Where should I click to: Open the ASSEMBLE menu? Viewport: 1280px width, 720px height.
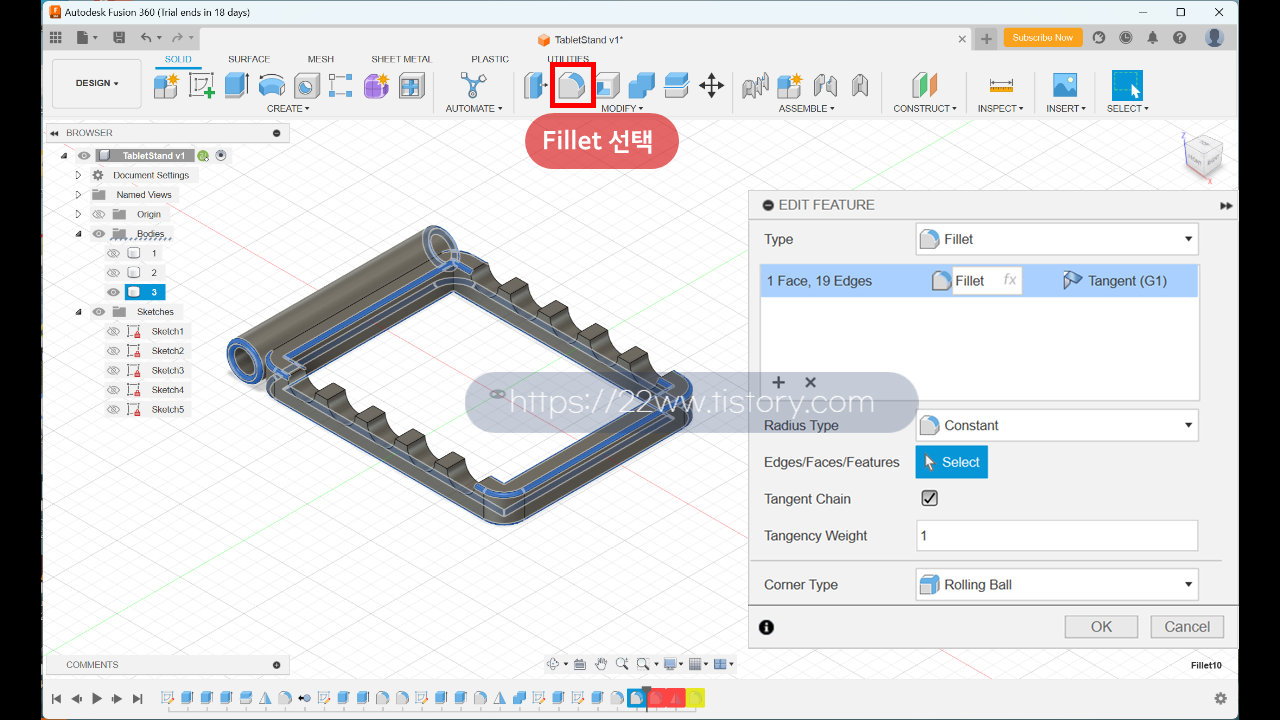[807, 108]
